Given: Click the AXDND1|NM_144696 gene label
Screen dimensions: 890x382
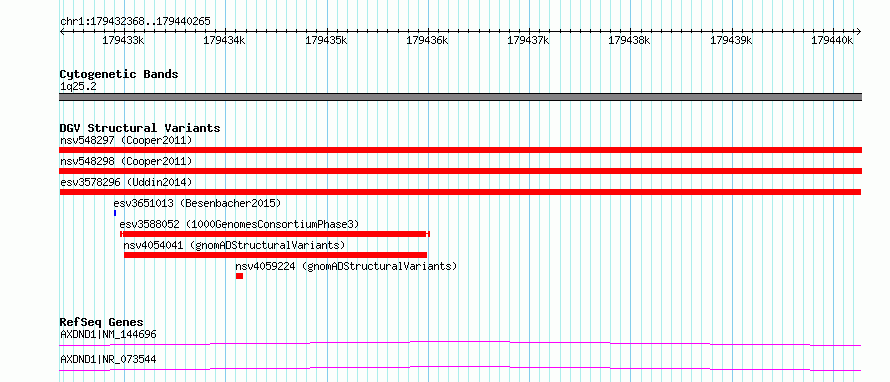Looking at the screenshot, I should coord(108,334).
